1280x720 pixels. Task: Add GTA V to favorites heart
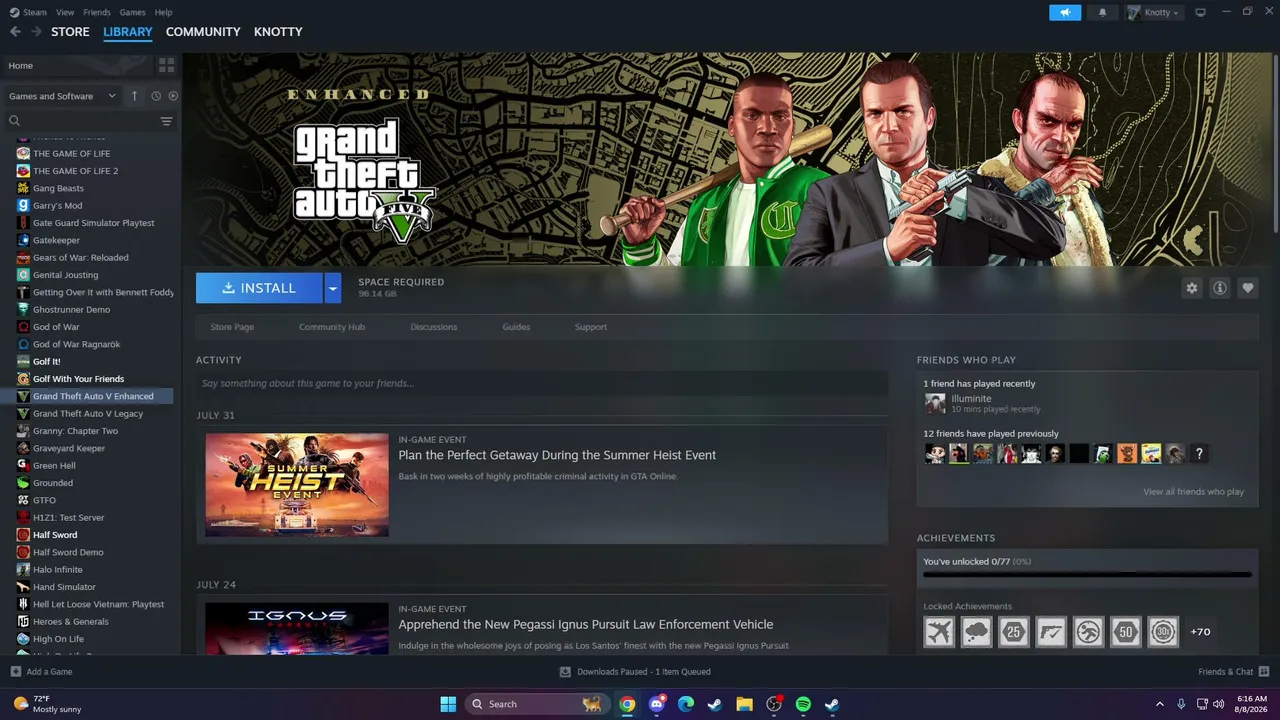point(1247,288)
